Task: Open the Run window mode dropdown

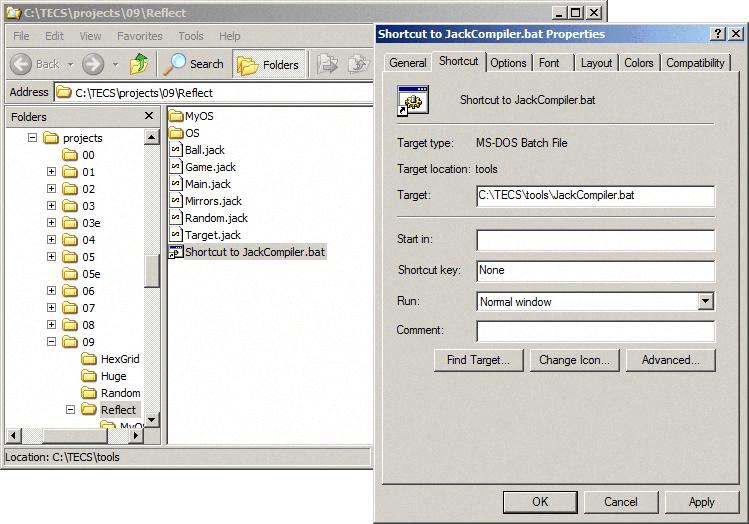Action: (x=705, y=301)
